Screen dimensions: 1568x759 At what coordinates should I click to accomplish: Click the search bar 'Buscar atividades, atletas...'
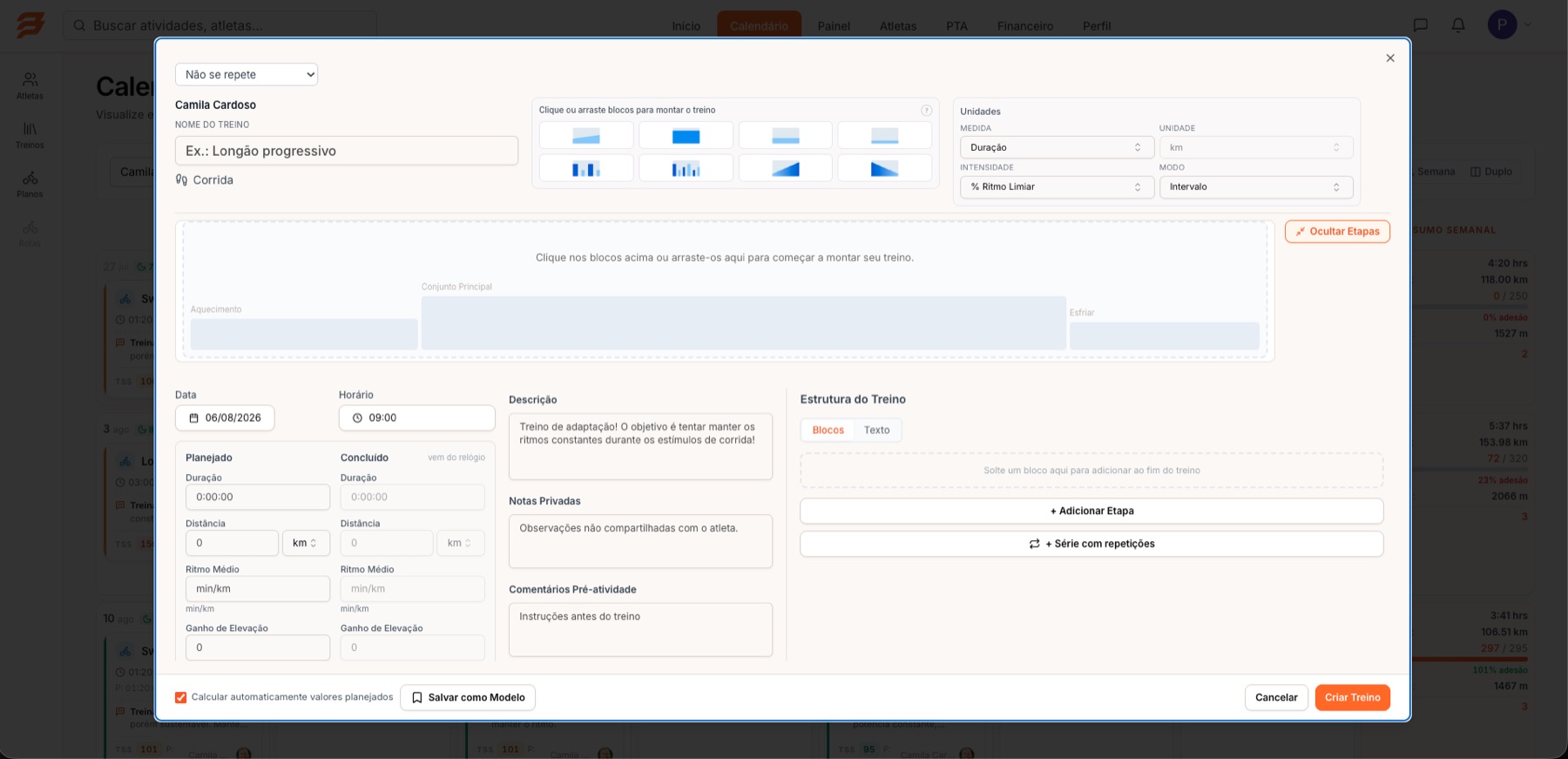tap(220, 25)
